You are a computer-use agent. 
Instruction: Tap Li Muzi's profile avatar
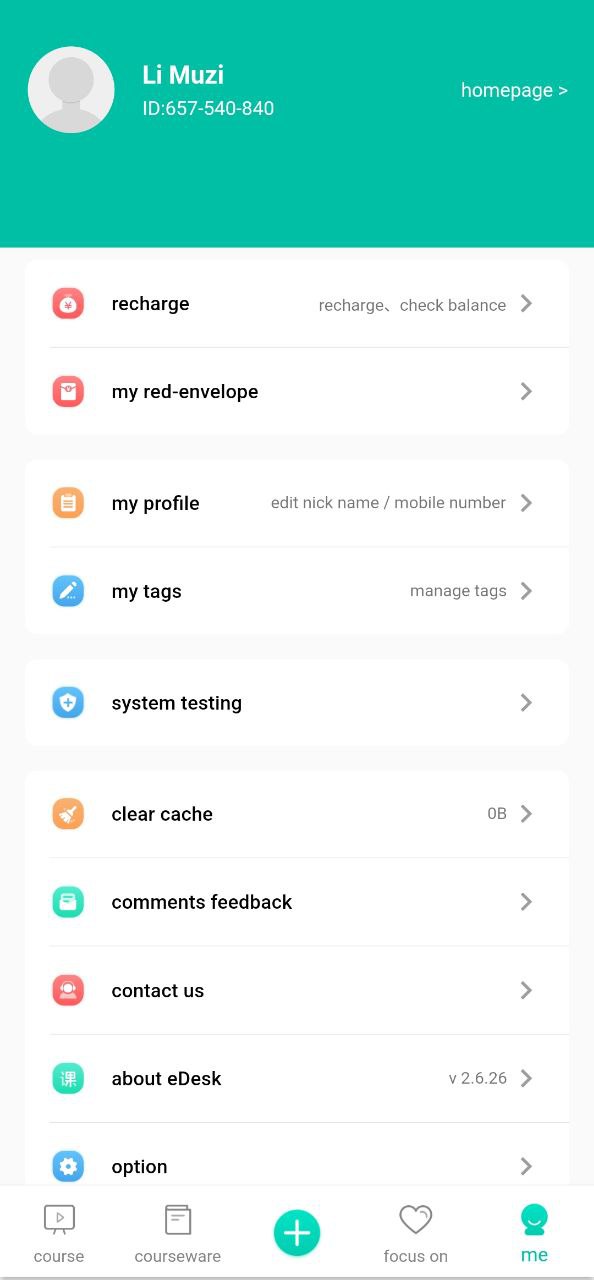(71, 90)
